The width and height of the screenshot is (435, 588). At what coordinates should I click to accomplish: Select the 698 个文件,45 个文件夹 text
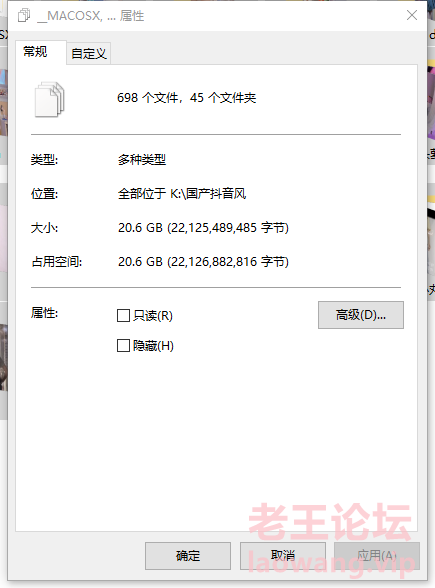pos(186,98)
